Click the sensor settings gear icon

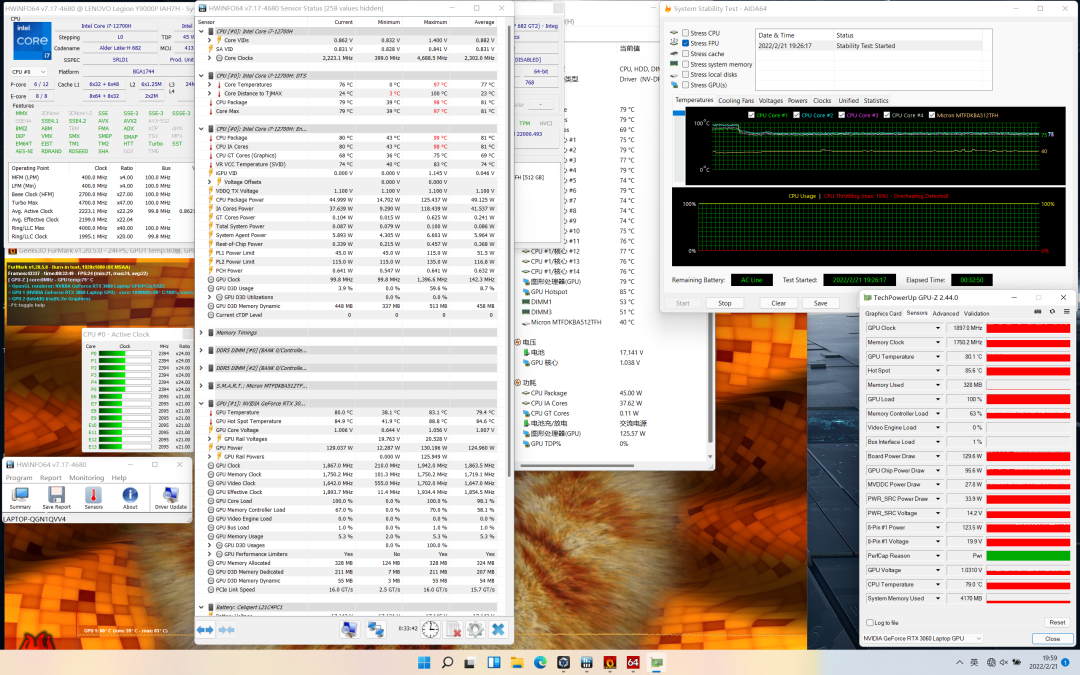(x=475, y=629)
